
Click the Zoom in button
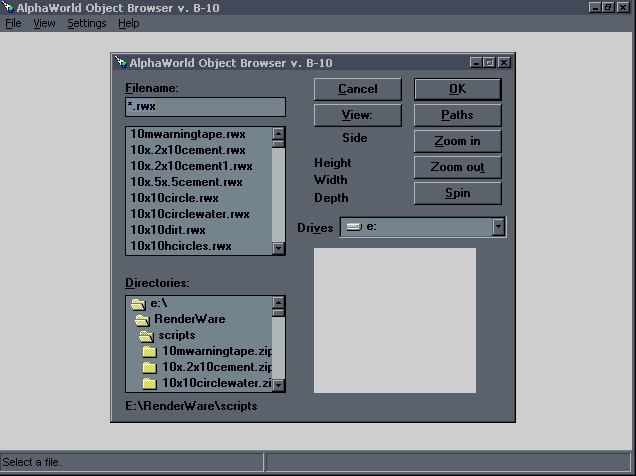click(458, 141)
